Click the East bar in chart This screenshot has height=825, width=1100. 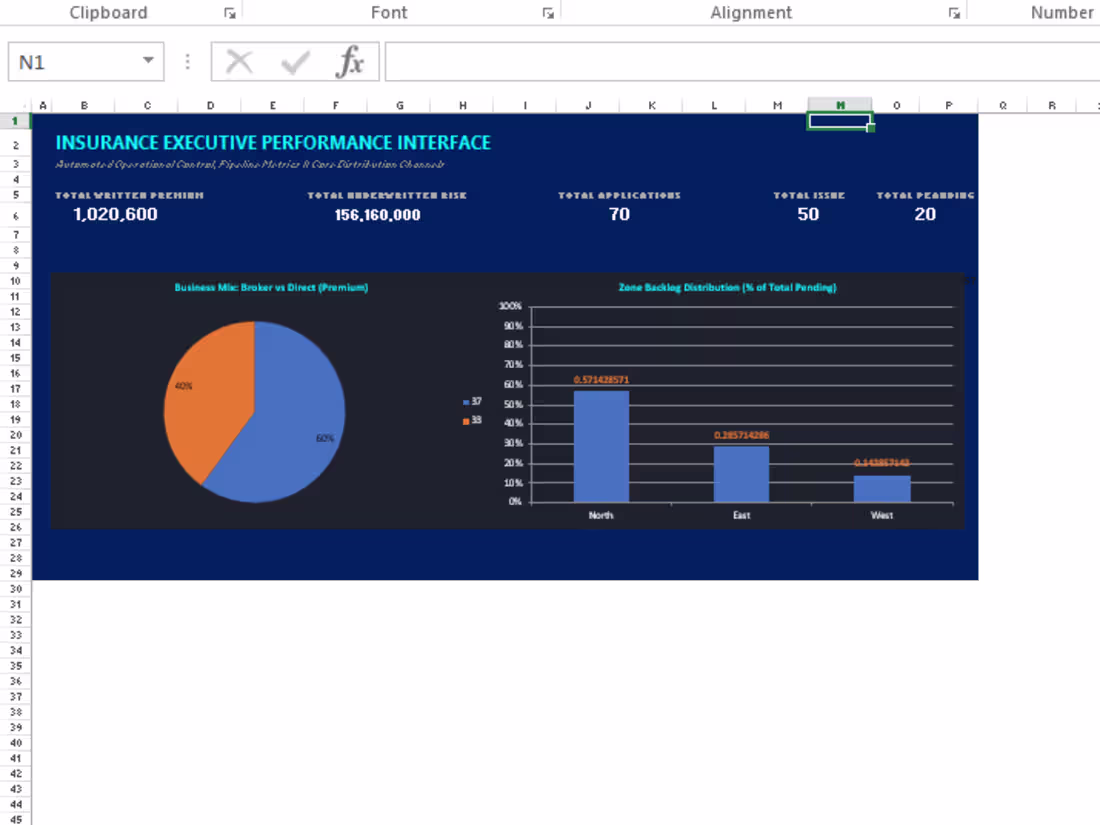[x=742, y=474]
